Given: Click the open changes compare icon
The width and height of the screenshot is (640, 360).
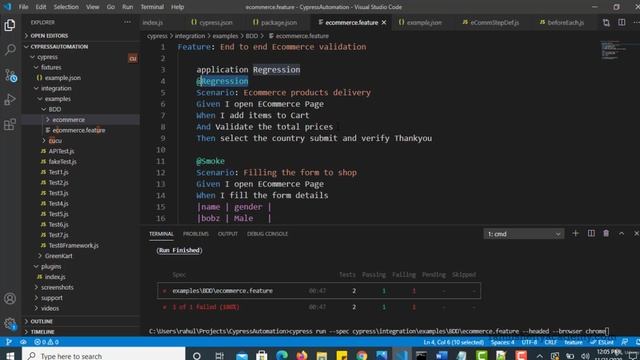Looking at the screenshot, I should click(606, 22).
